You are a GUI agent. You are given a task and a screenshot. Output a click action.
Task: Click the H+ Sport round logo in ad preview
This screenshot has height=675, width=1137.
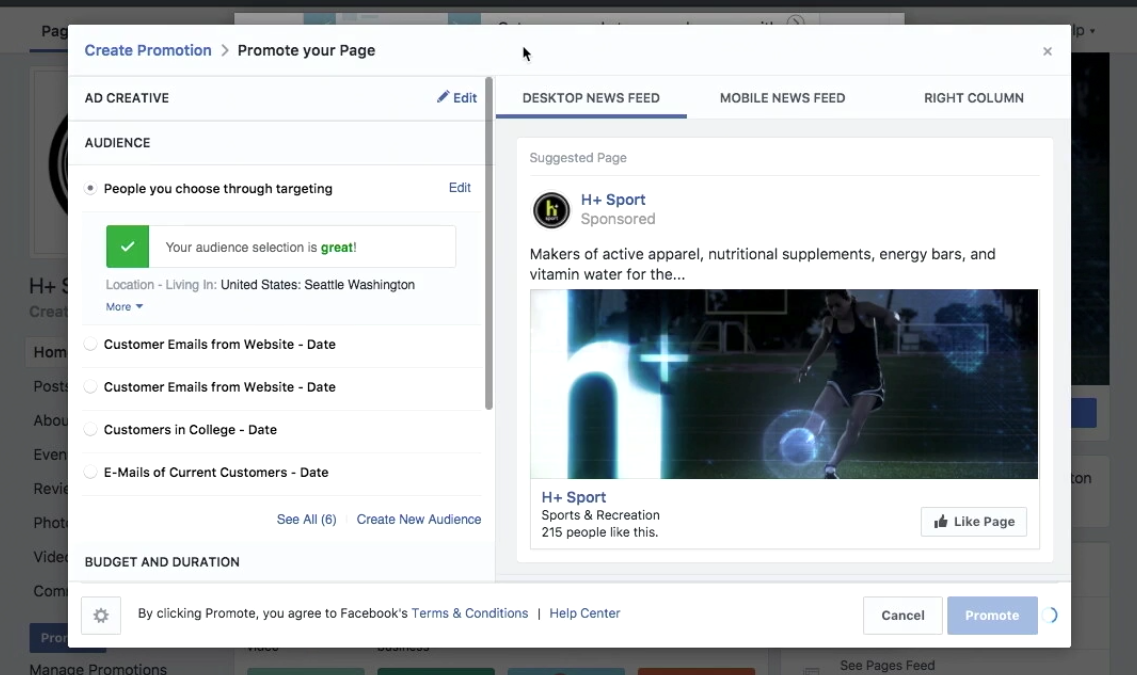pos(551,210)
